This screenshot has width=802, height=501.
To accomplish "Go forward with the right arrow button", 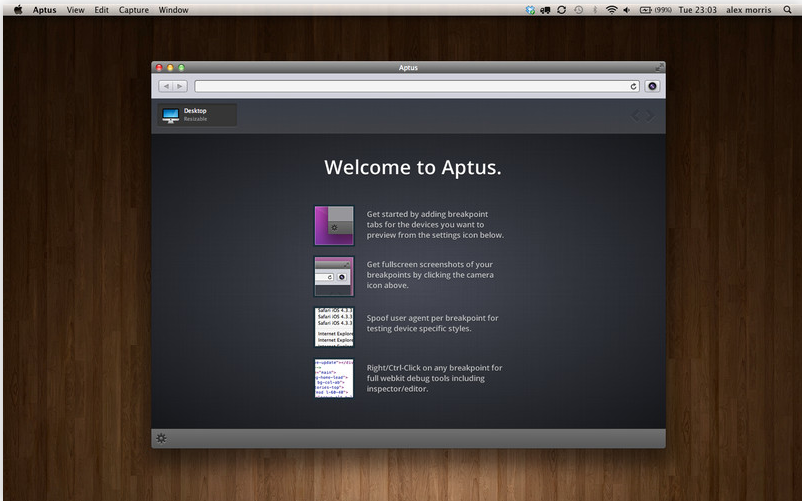I will pos(180,86).
